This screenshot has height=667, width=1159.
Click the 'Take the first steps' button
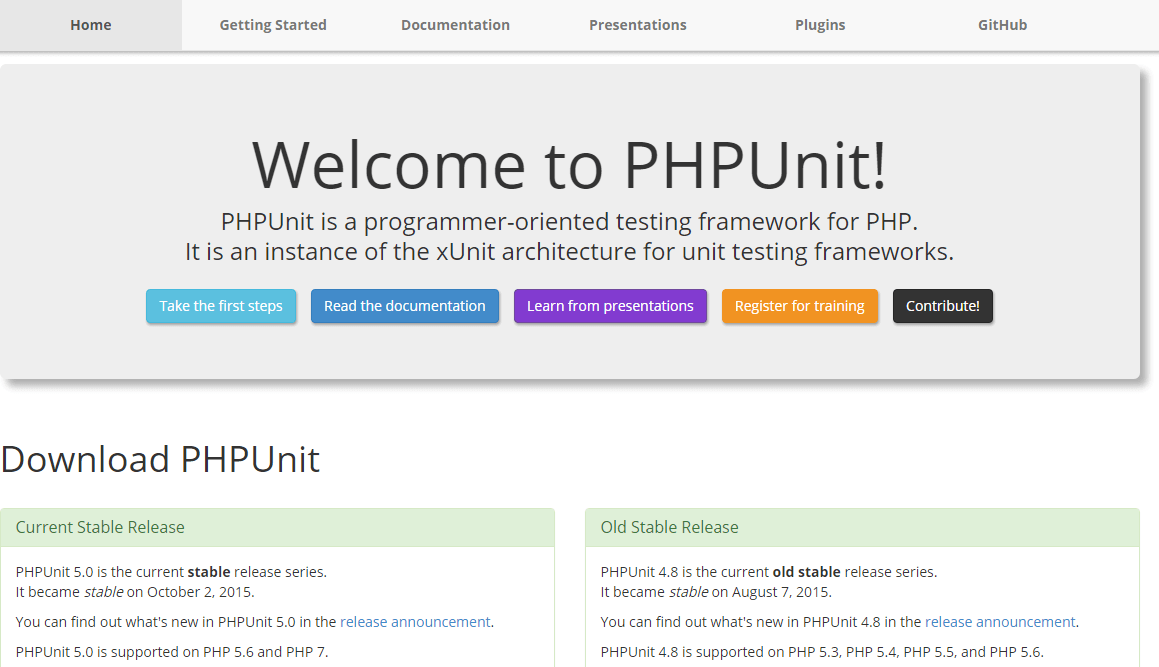pos(221,306)
